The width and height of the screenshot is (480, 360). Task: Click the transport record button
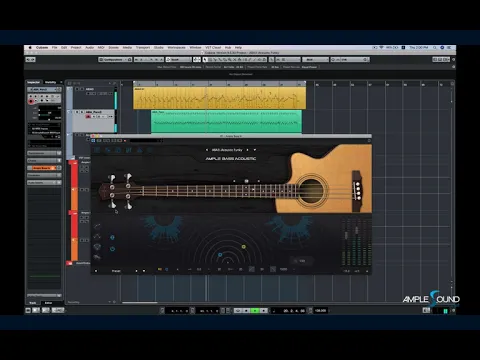pos(263,311)
